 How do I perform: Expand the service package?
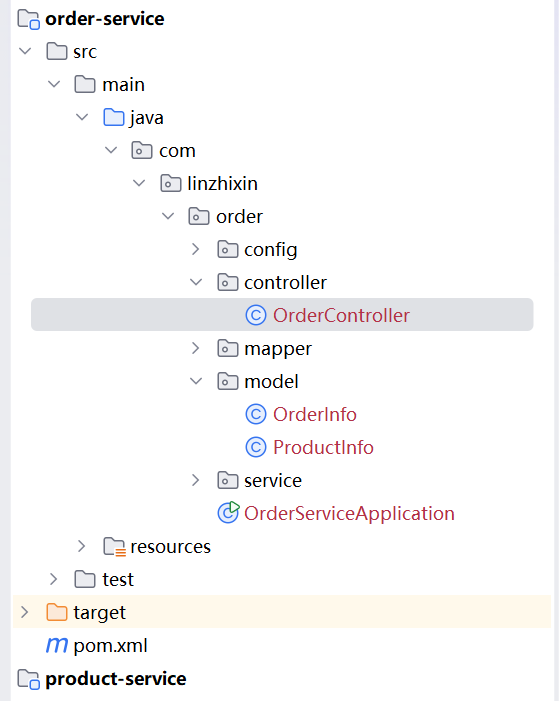195,480
